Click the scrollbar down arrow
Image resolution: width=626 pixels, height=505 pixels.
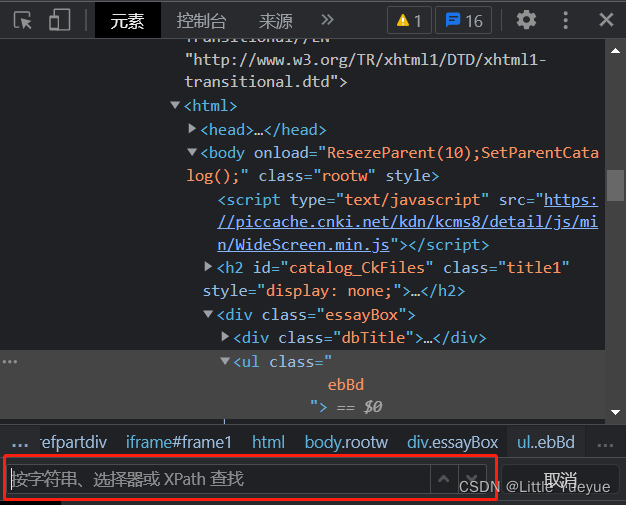coord(616,412)
